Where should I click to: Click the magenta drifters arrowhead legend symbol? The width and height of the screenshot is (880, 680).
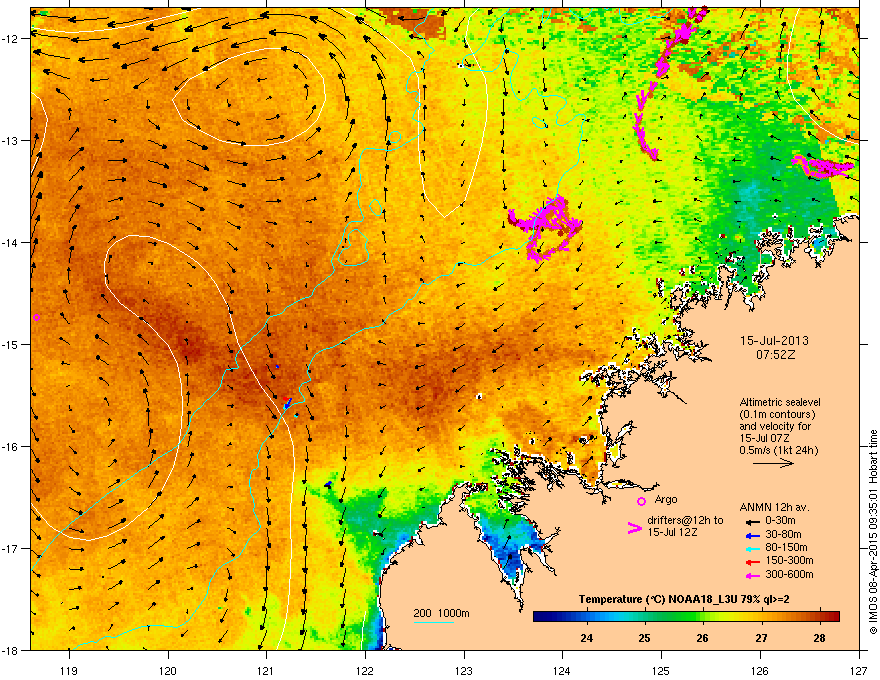point(634,528)
